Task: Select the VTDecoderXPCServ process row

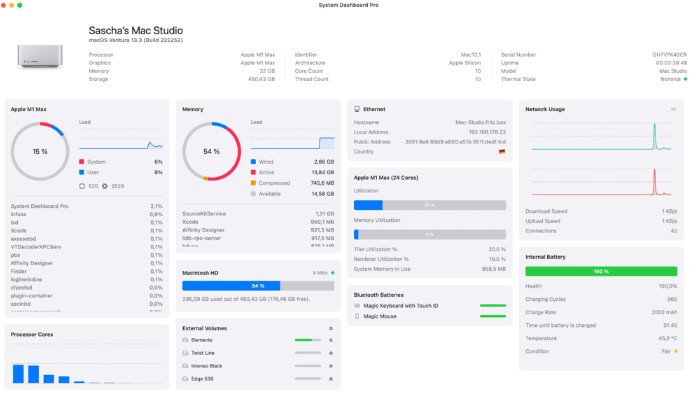Action: (x=87, y=247)
